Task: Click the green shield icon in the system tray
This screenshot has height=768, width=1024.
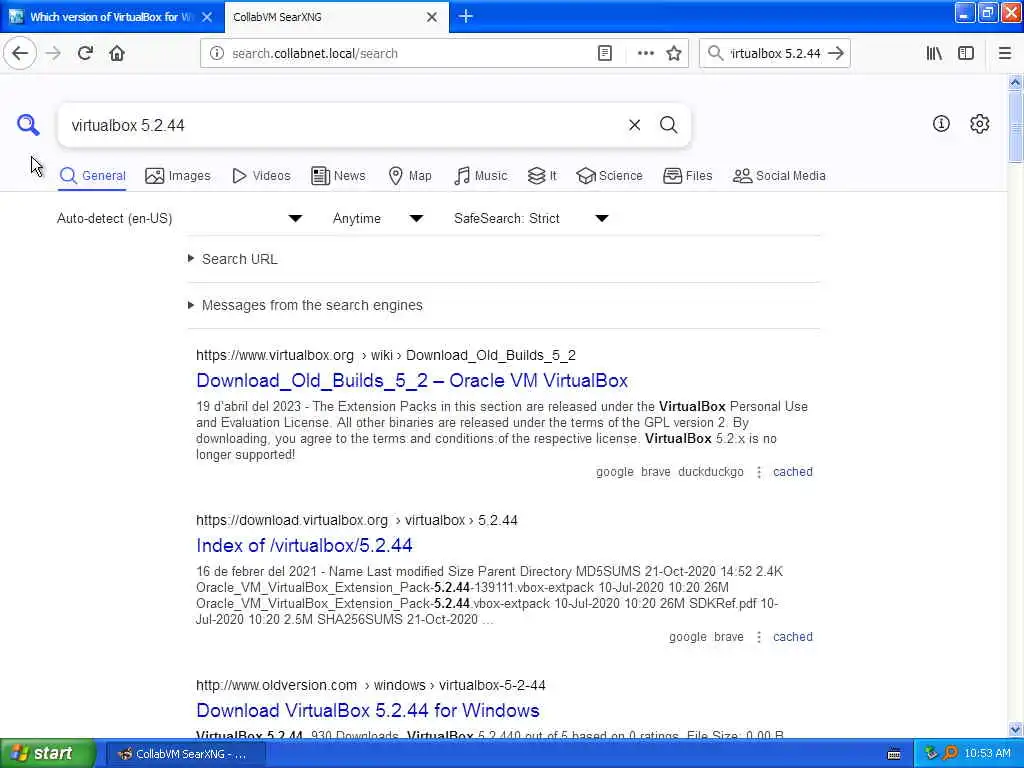Action: [931, 754]
